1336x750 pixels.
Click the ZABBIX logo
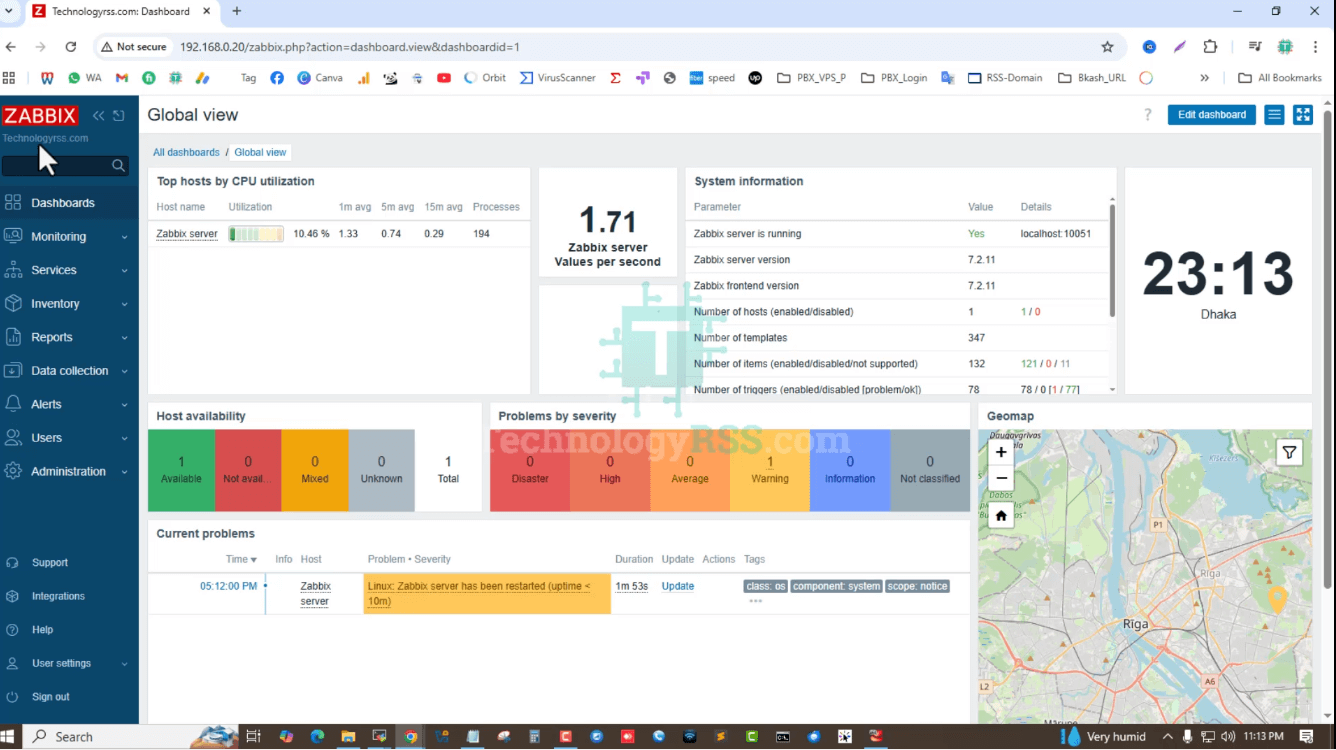pyautogui.click(x=40, y=115)
